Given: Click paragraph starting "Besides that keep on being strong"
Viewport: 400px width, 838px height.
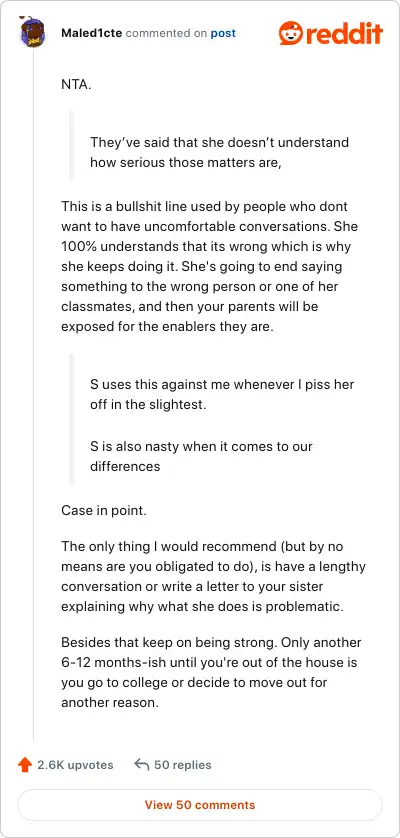Looking at the screenshot, I should pos(211,672).
